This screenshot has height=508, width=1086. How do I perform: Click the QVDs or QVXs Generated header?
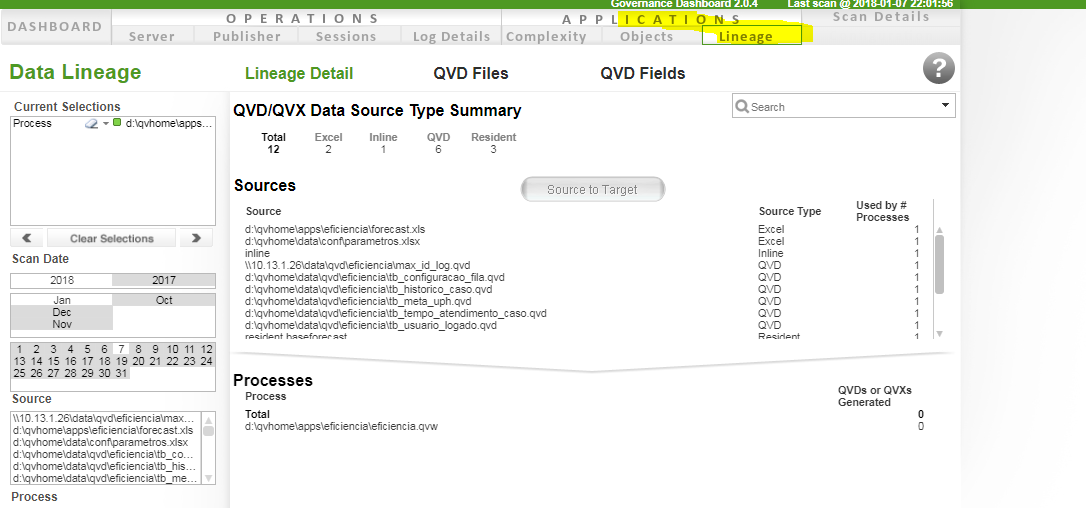click(x=875, y=396)
